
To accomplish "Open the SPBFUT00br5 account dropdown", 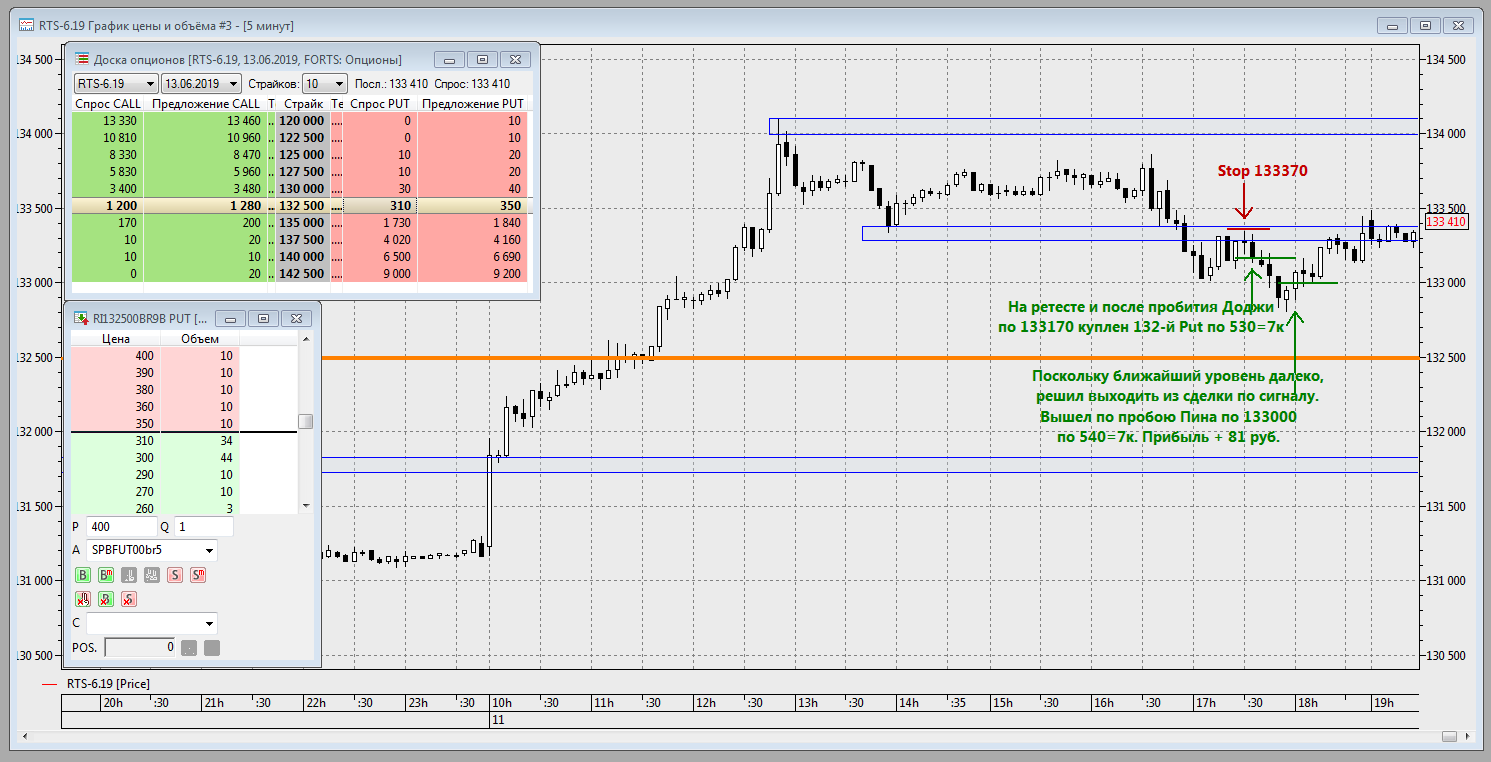I will tap(152, 550).
